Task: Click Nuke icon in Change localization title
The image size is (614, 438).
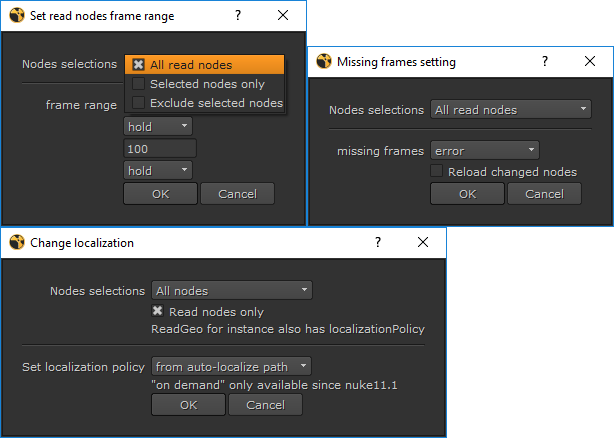Action: [16, 242]
